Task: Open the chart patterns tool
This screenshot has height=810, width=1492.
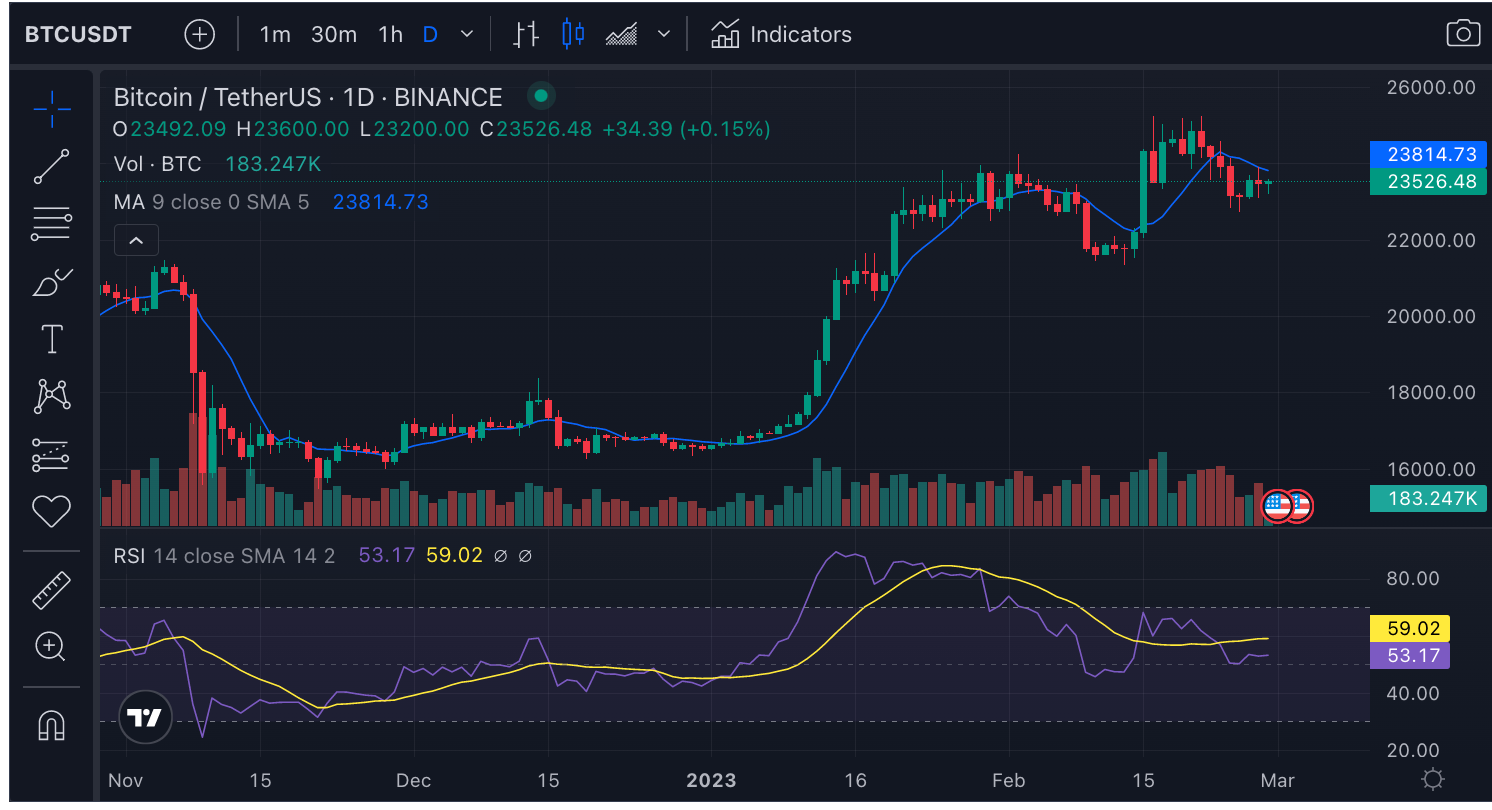Action: click(51, 396)
